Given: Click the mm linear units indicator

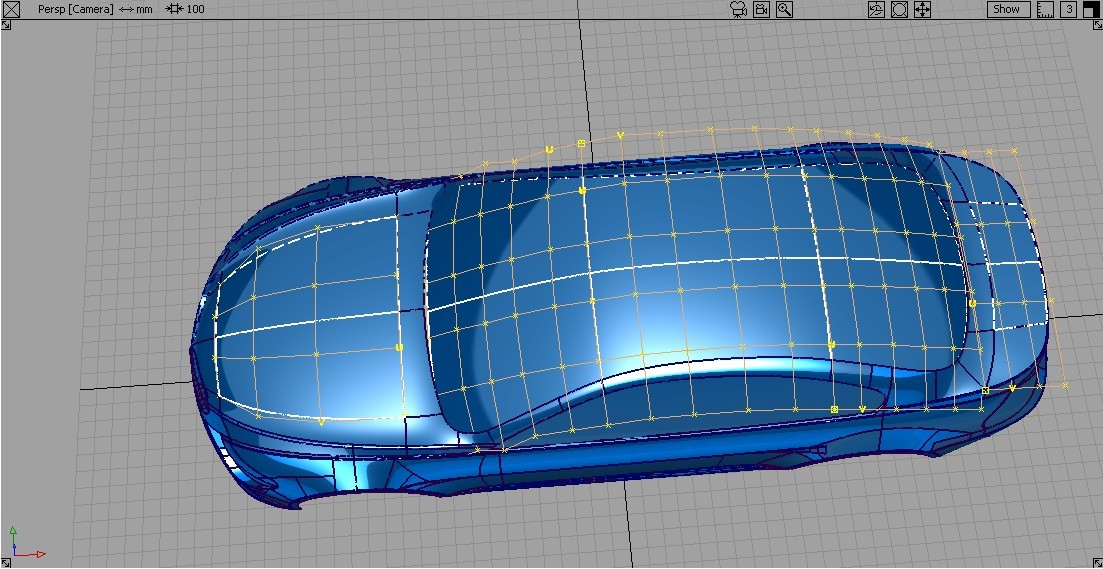Looking at the screenshot, I should pos(136,9).
